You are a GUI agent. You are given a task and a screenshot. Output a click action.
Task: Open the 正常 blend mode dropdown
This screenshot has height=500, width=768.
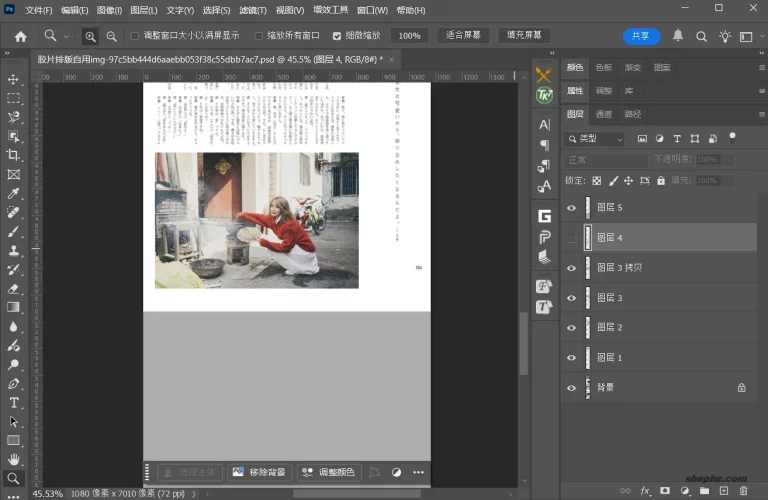(x=607, y=160)
